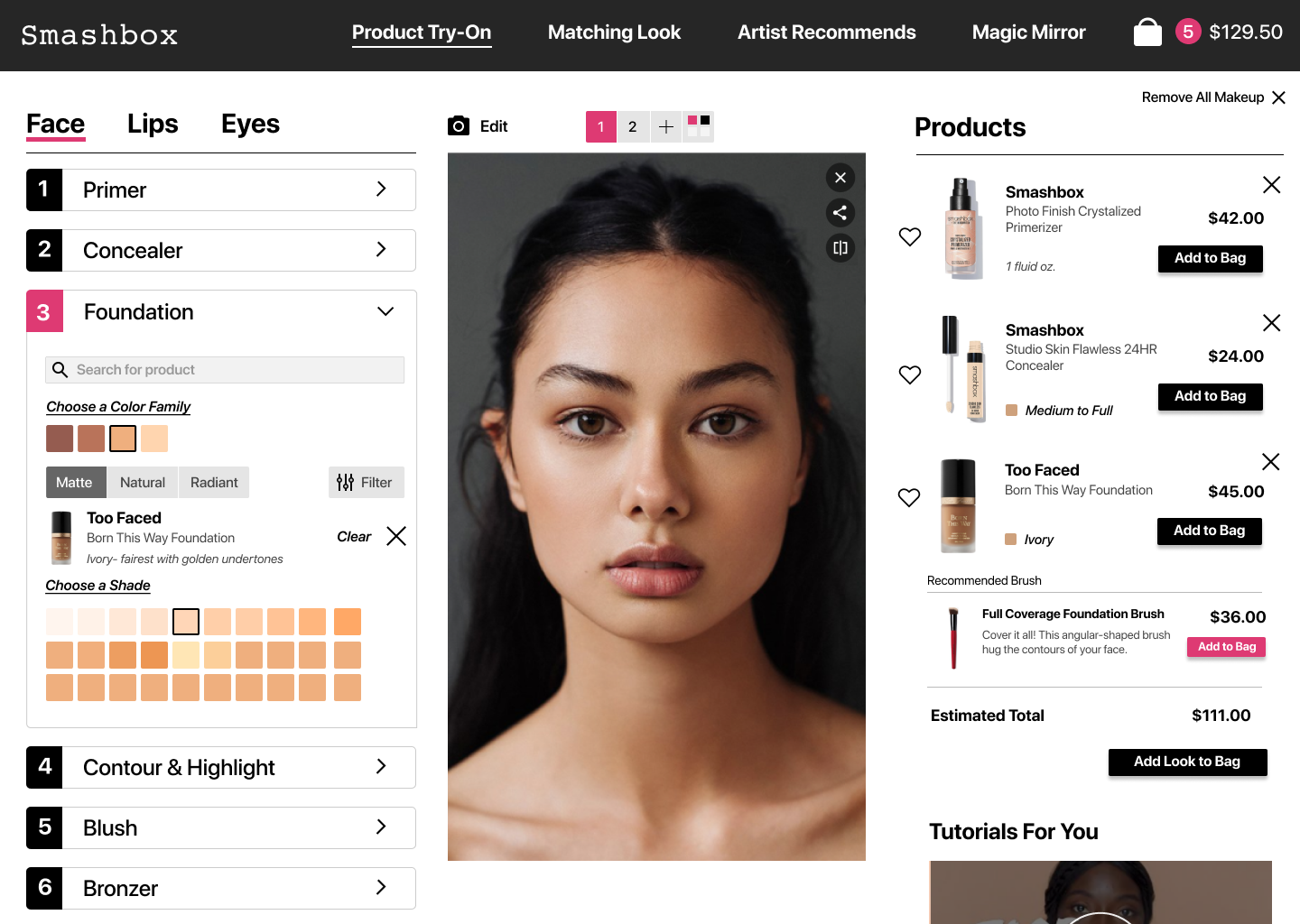The width and height of the screenshot is (1300, 924).
Task: Choose the Radiant finish option
Action: (214, 483)
